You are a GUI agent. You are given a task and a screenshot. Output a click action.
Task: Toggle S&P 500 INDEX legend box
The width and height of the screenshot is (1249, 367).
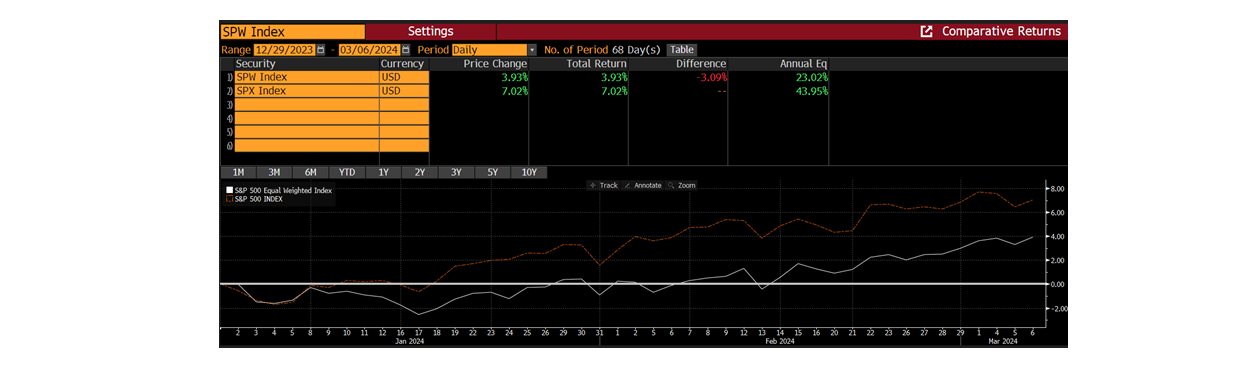click(229, 199)
